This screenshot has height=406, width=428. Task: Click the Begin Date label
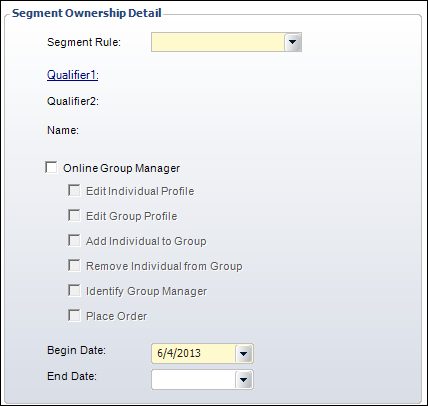[76, 350]
